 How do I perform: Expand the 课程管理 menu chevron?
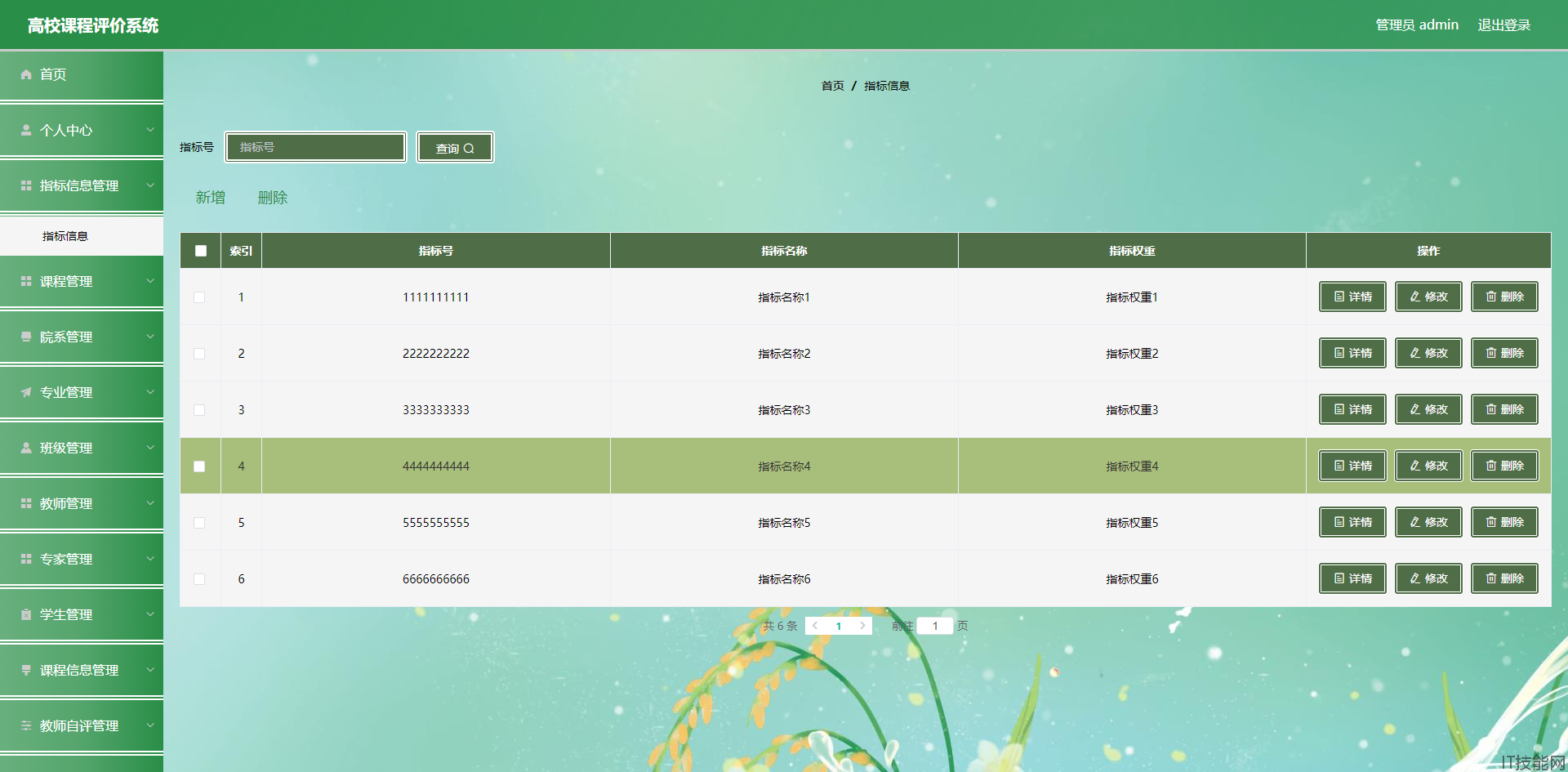point(150,280)
